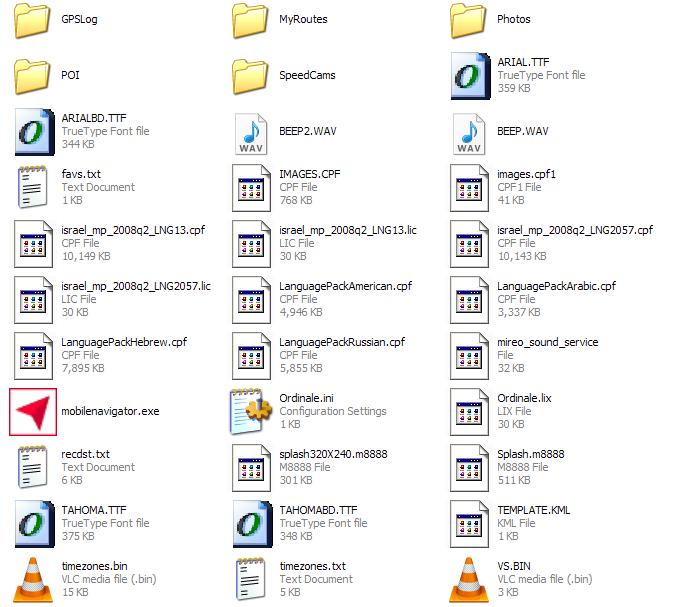
Task: Select the BEEP2.WAV audio file icon
Action: click(x=251, y=132)
